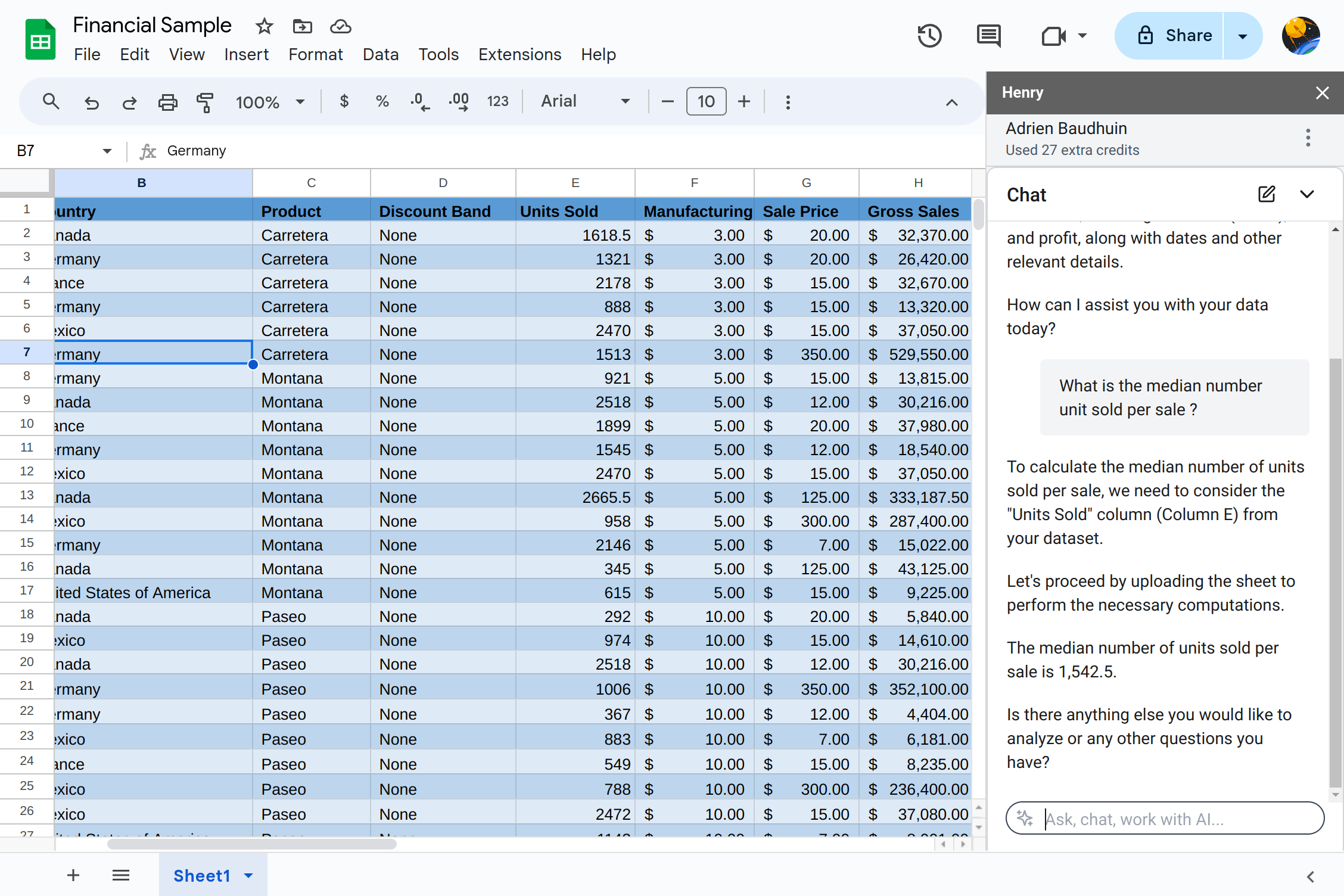Increase font size with plus stepper
The height and width of the screenshot is (896, 1344).
point(743,101)
